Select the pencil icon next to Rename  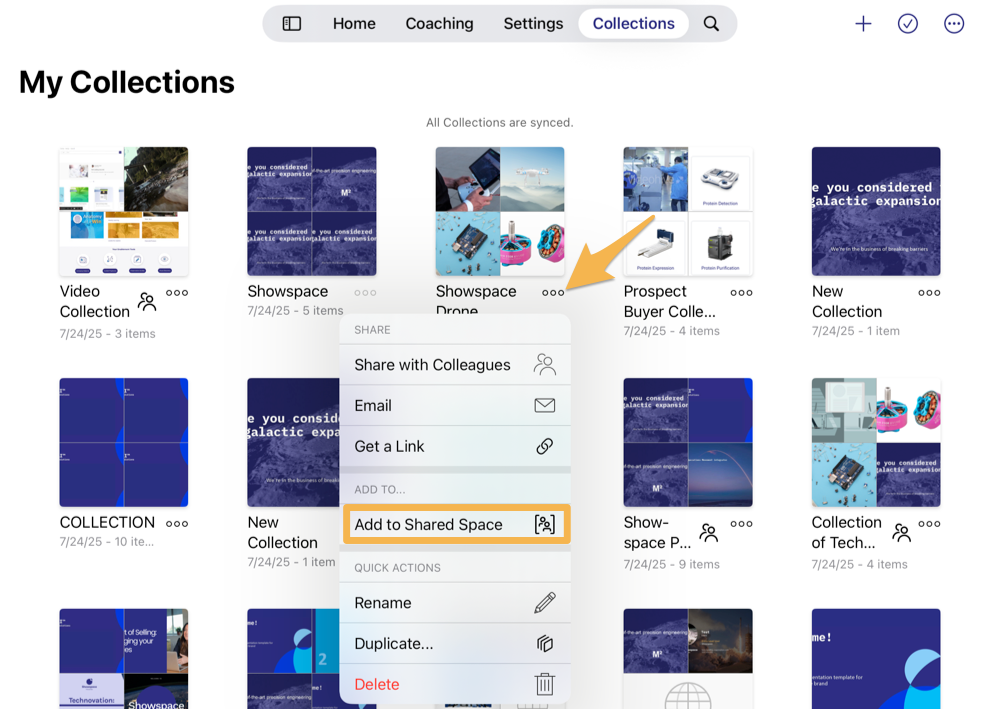(x=545, y=602)
